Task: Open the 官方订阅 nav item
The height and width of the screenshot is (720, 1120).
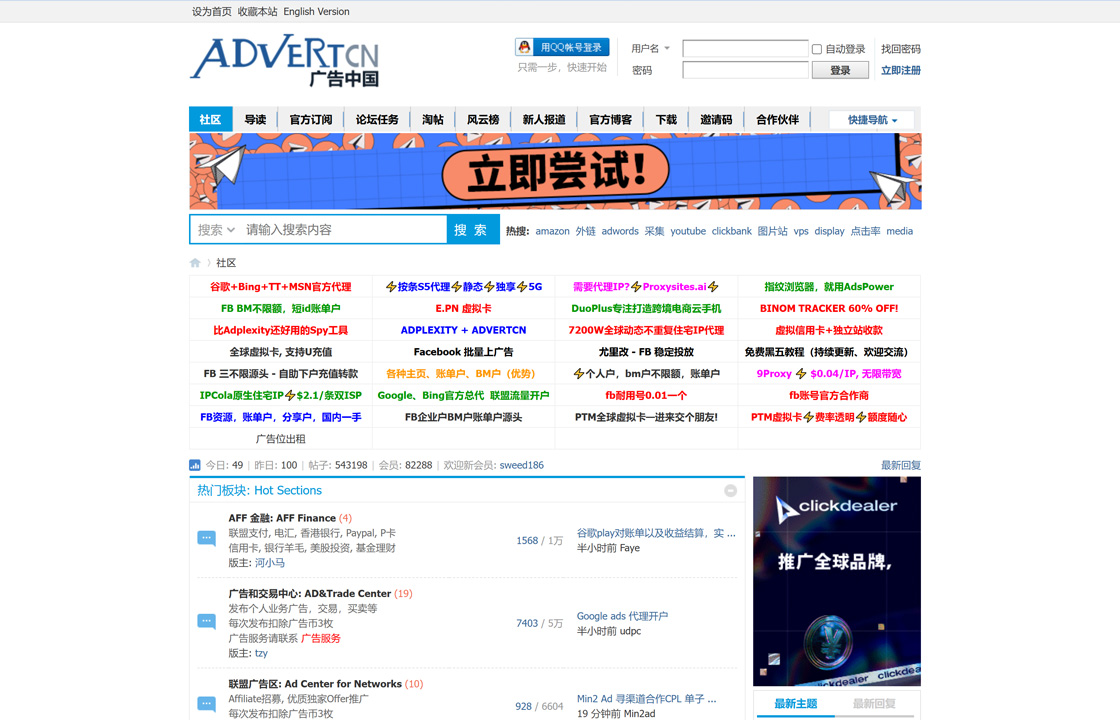Action: tap(311, 119)
